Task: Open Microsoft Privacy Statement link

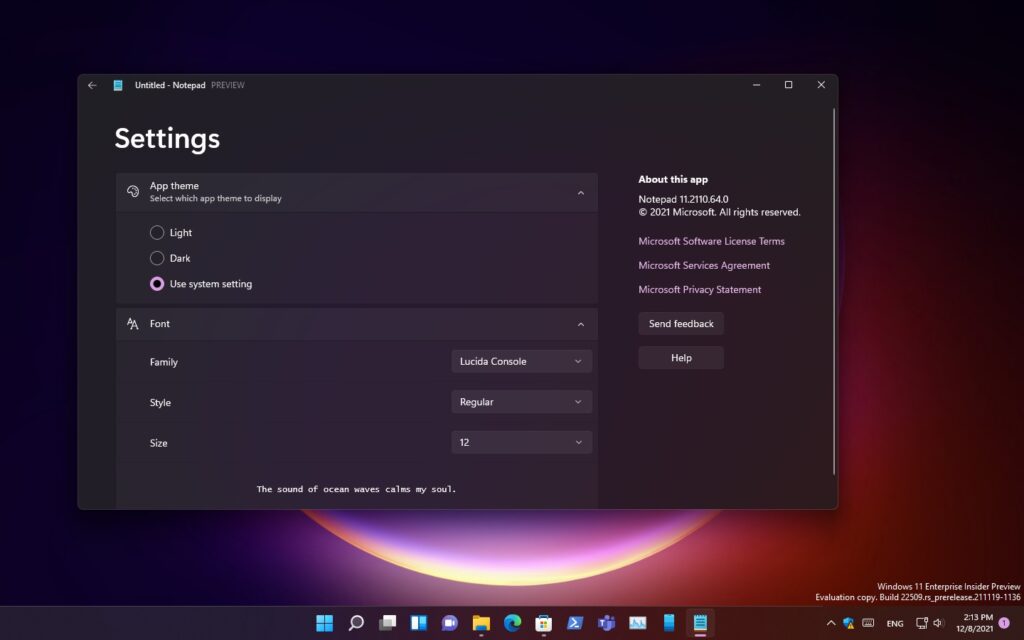Action: [699, 290]
